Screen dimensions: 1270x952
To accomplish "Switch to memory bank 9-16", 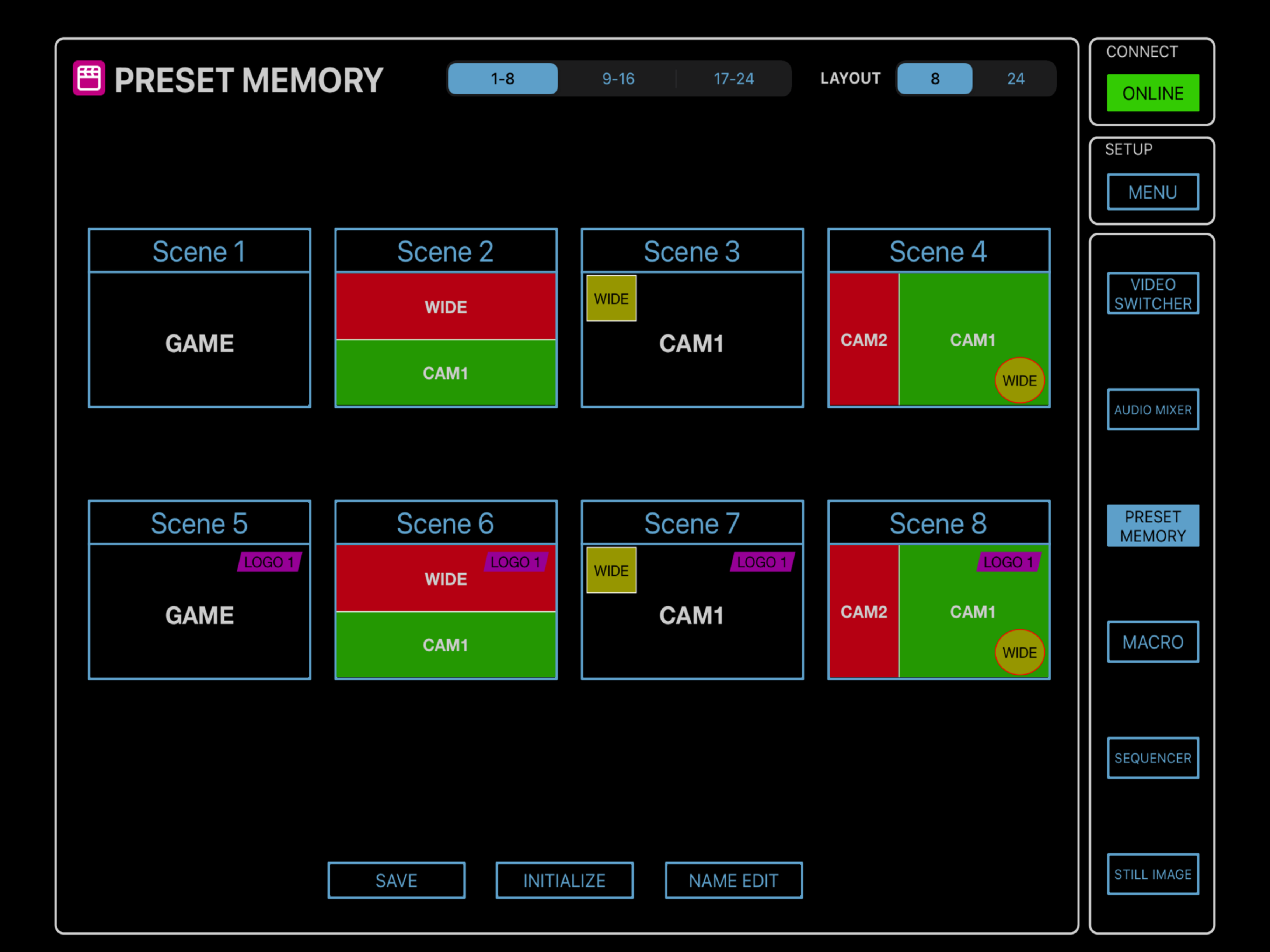I will pos(618,78).
